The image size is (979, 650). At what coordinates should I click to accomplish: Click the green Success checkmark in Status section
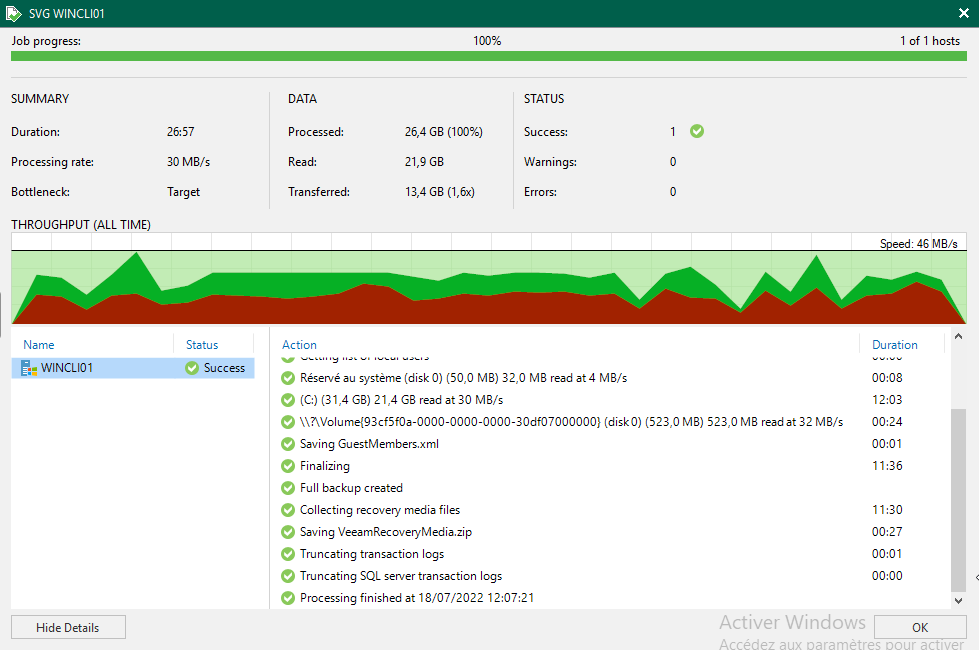[x=697, y=131]
